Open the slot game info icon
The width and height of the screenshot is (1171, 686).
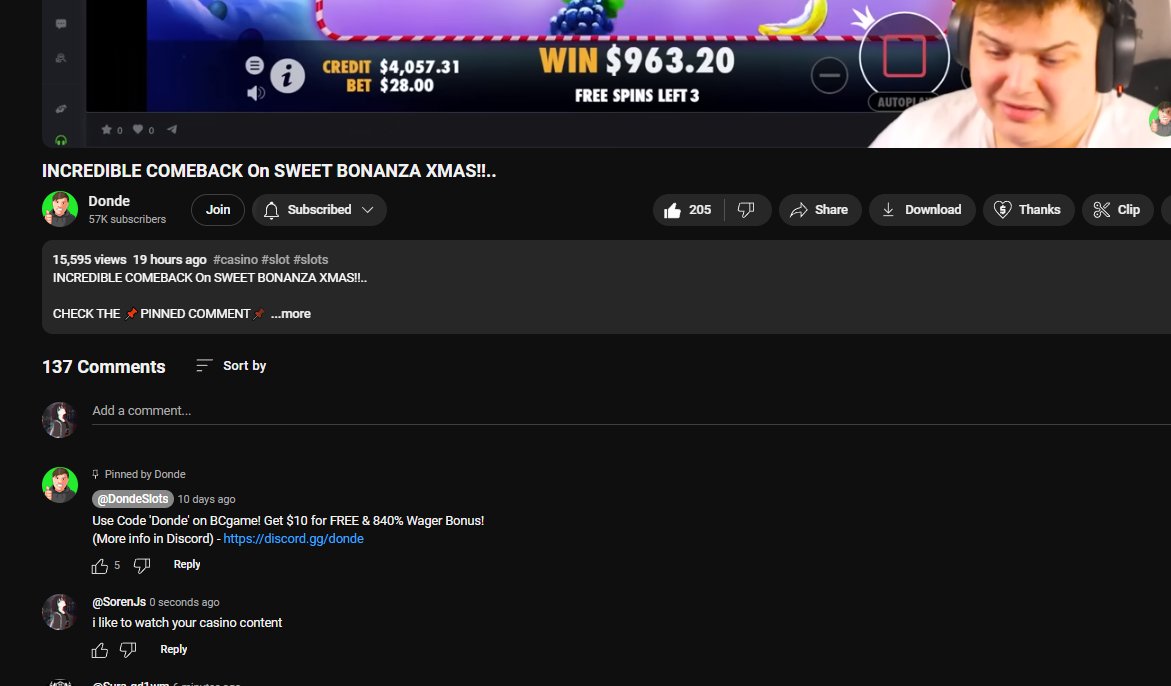pyautogui.click(x=288, y=76)
